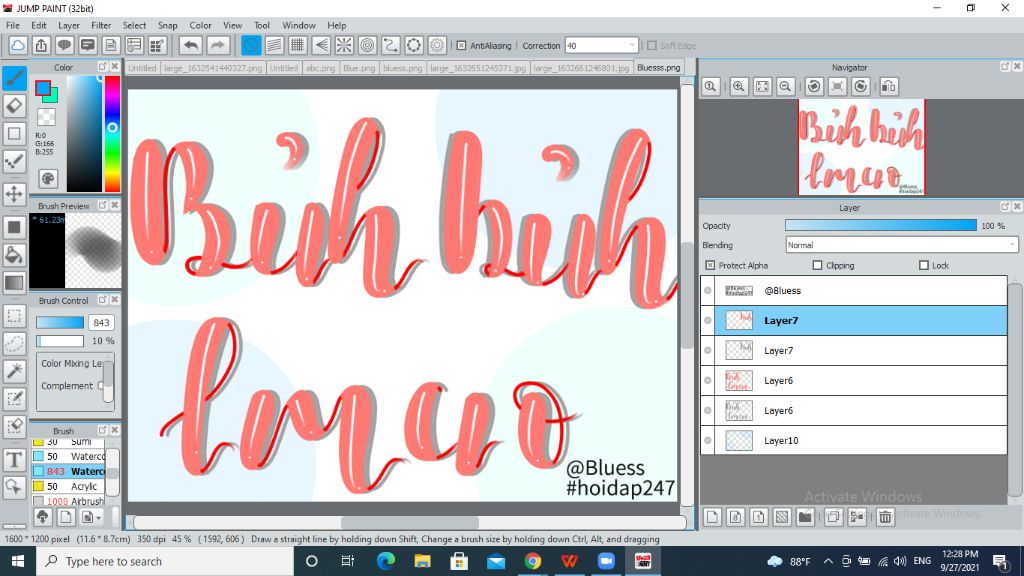Toggle the AntiAliasing checkbox
Image resolution: width=1024 pixels, height=576 pixels.
click(x=461, y=46)
